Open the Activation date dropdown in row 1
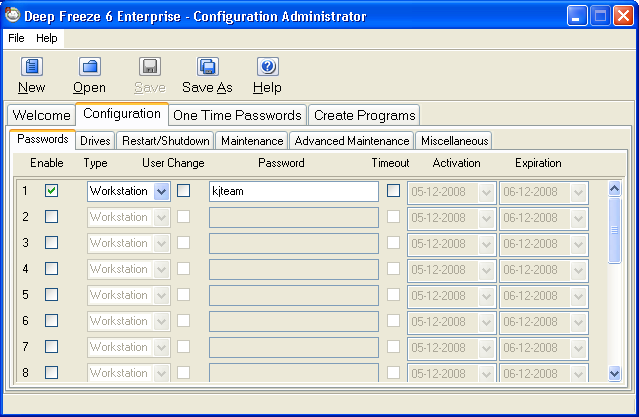639x417 pixels. click(x=487, y=192)
